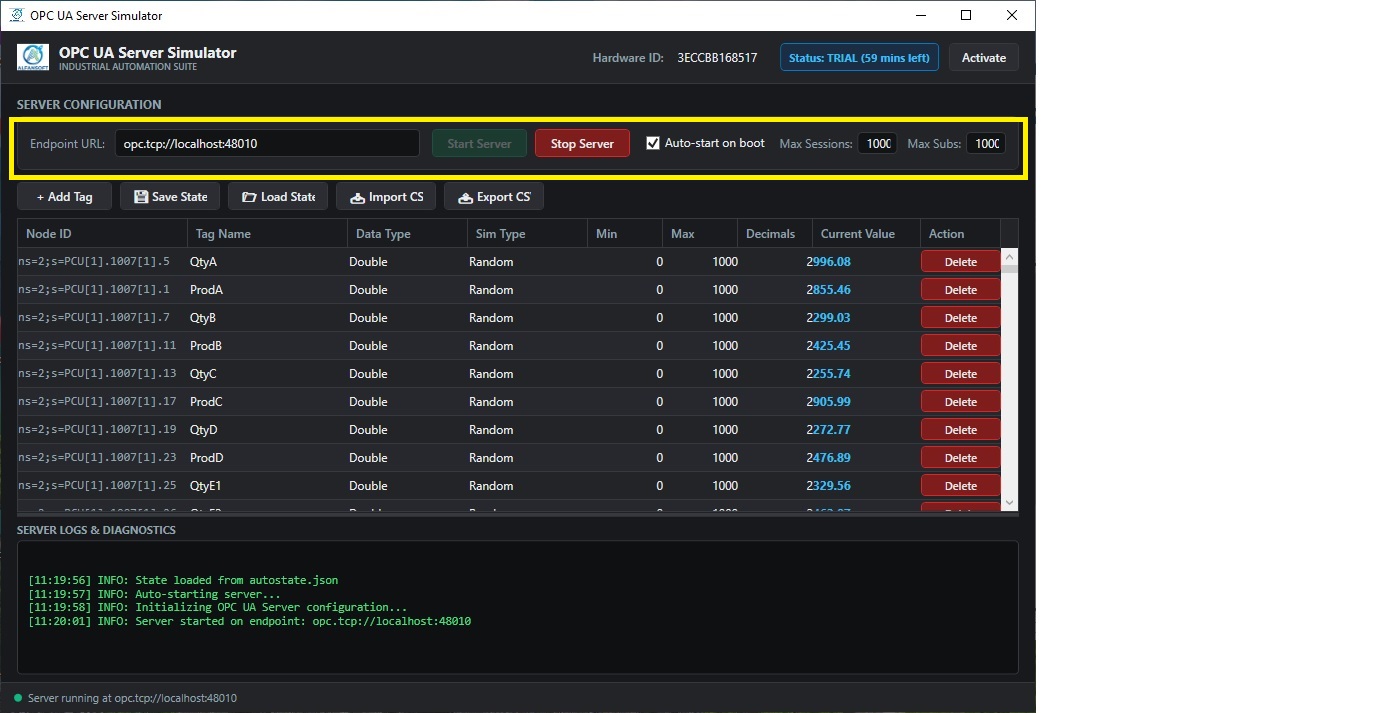Click the scroll up arrow of tag table
The image size is (1376, 713).
[x=1010, y=255]
